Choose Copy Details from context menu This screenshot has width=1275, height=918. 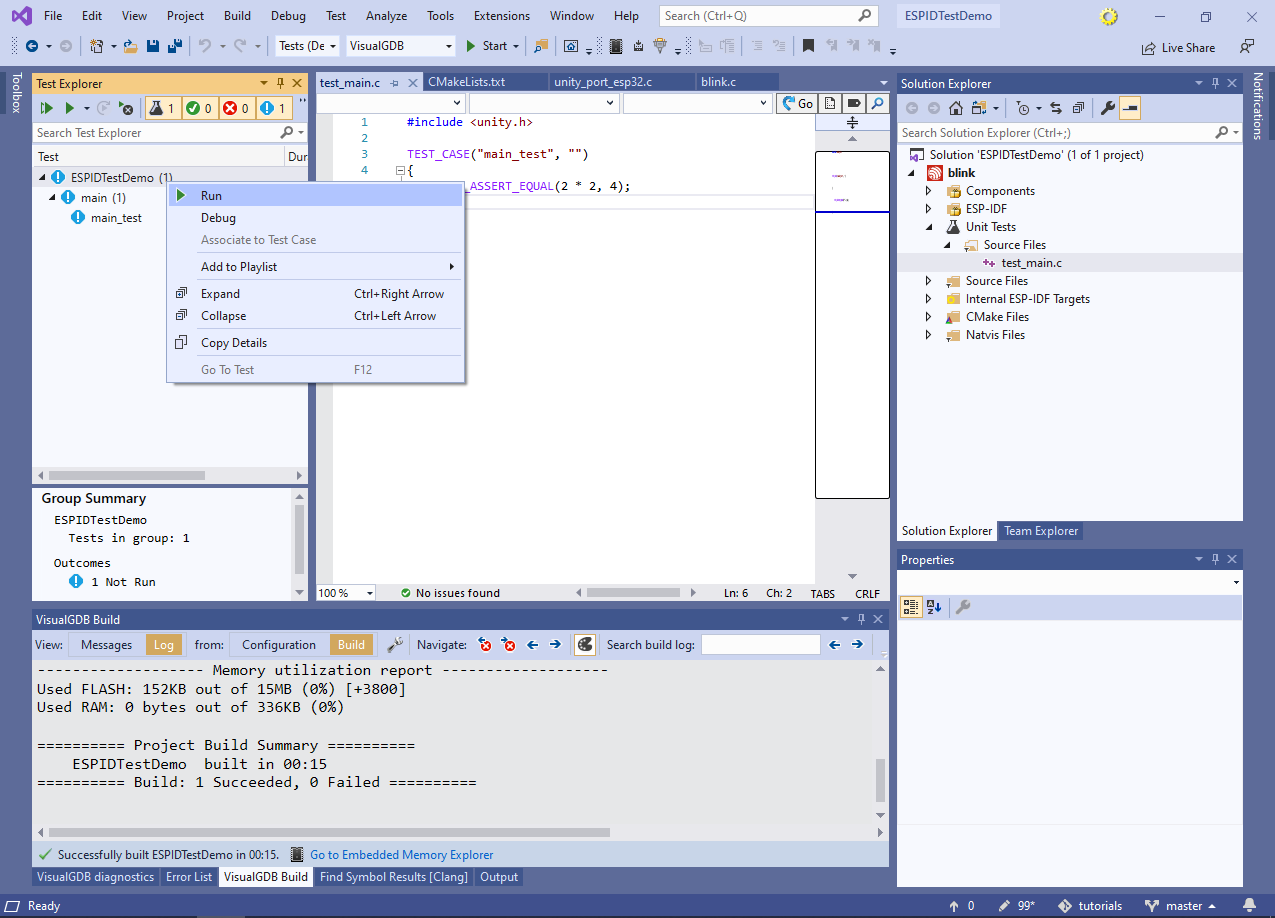click(315, 343)
